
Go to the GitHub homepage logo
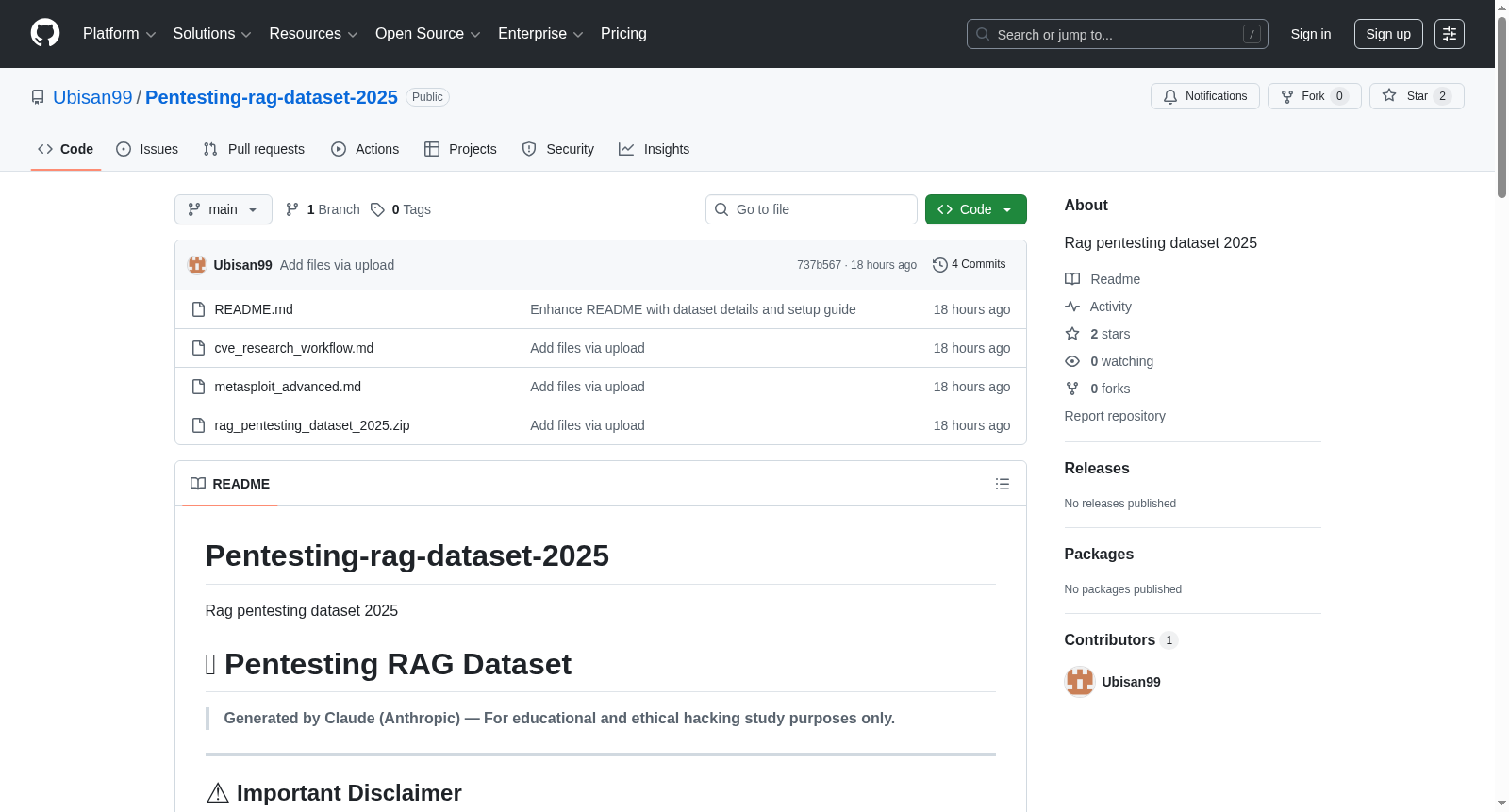point(45,33)
